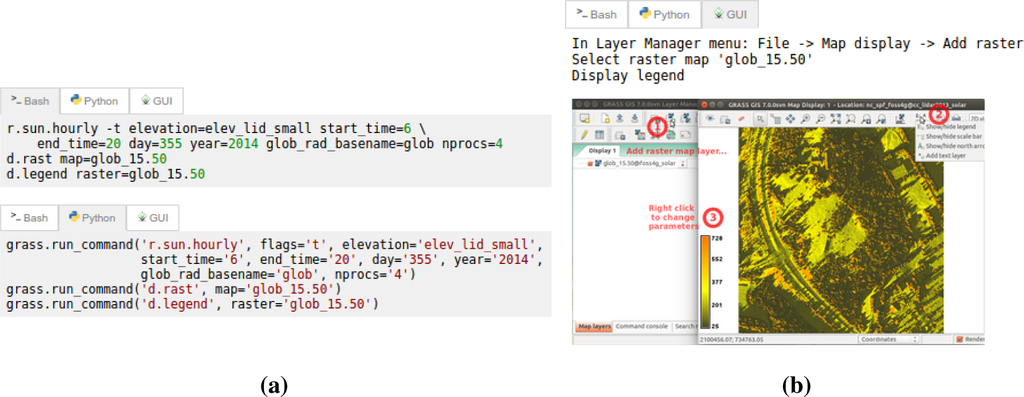
Task: Toggle glob_15.50@foss4g_solar layer checkbox
Action: 590,163
